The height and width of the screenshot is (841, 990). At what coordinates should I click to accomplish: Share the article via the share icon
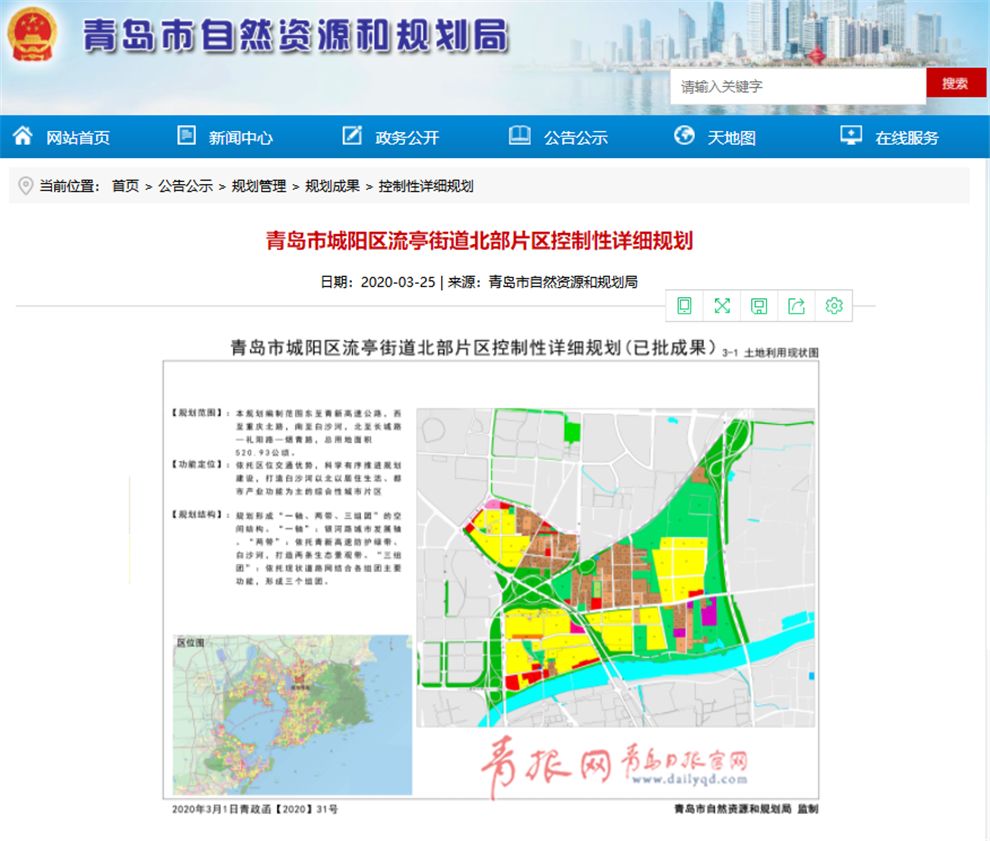(x=796, y=306)
